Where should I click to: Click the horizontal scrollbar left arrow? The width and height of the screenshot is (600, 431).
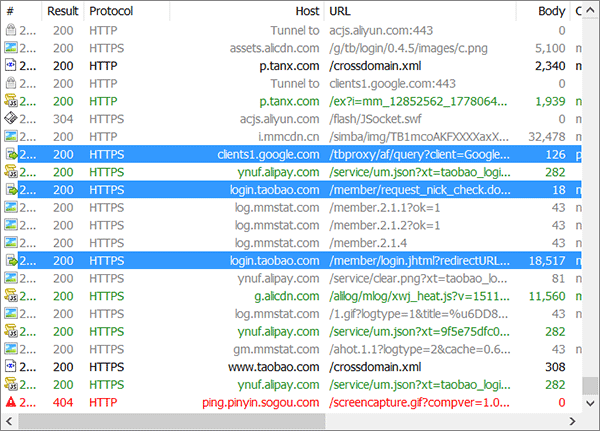[x=9, y=421]
